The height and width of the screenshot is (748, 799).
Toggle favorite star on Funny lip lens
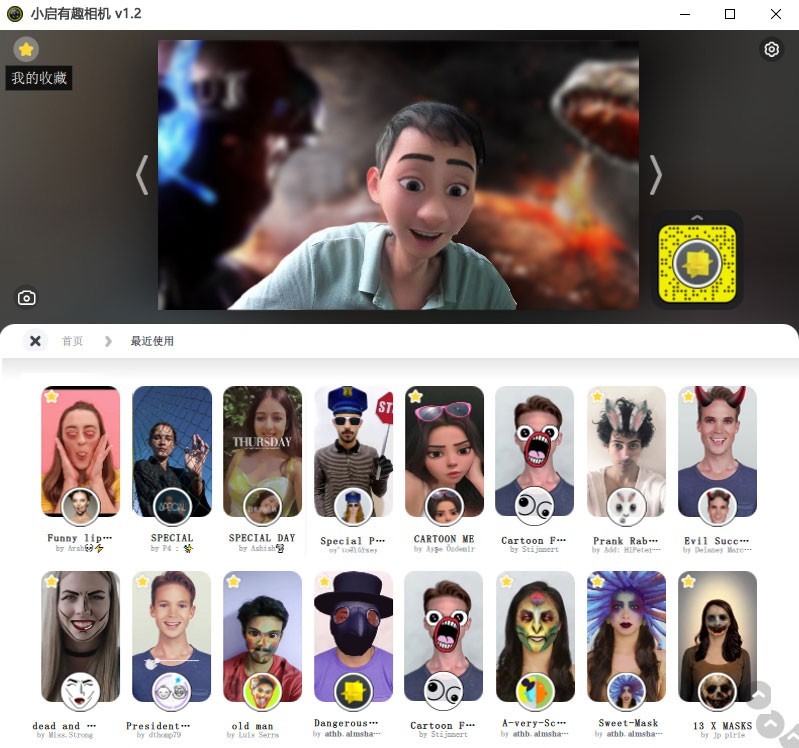coord(51,396)
